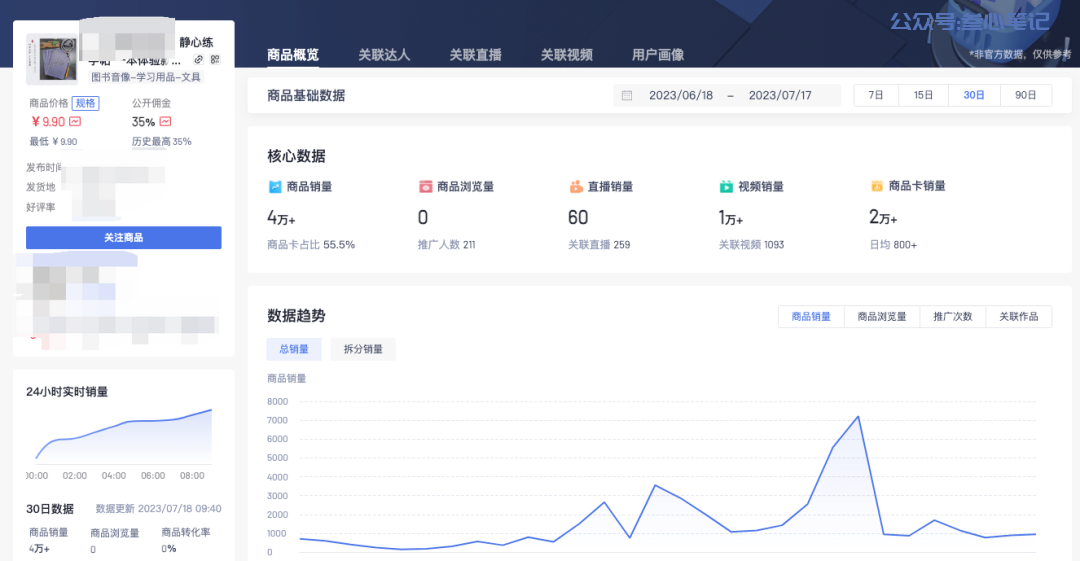Open the 规格 price specification tag
This screenshot has width=1080, height=561.
click(x=85, y=103)
